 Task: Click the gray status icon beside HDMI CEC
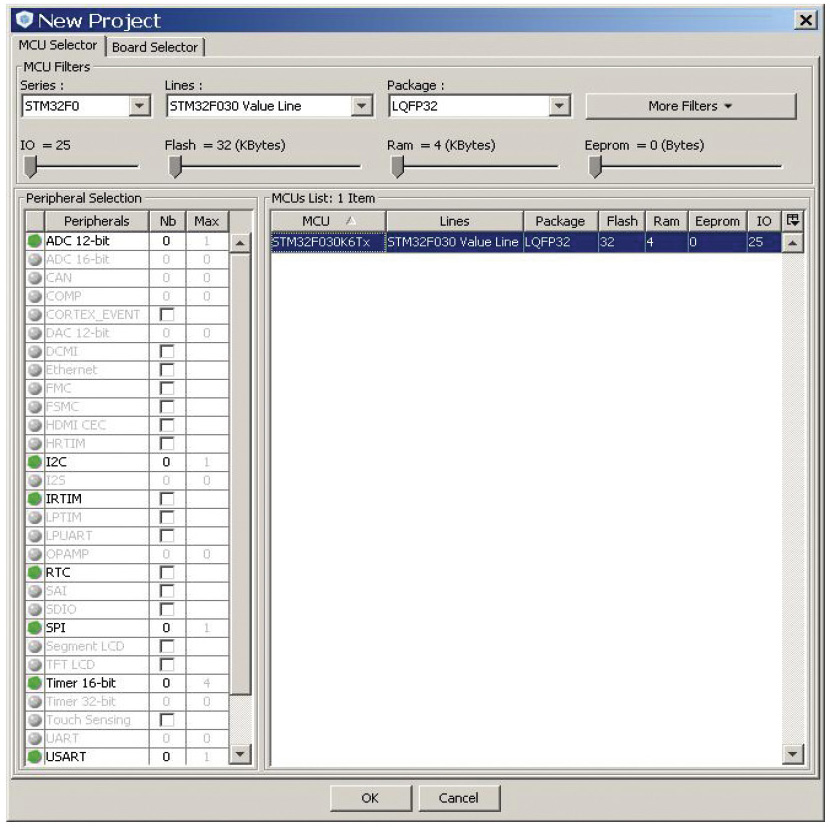(x=34, y=425)
